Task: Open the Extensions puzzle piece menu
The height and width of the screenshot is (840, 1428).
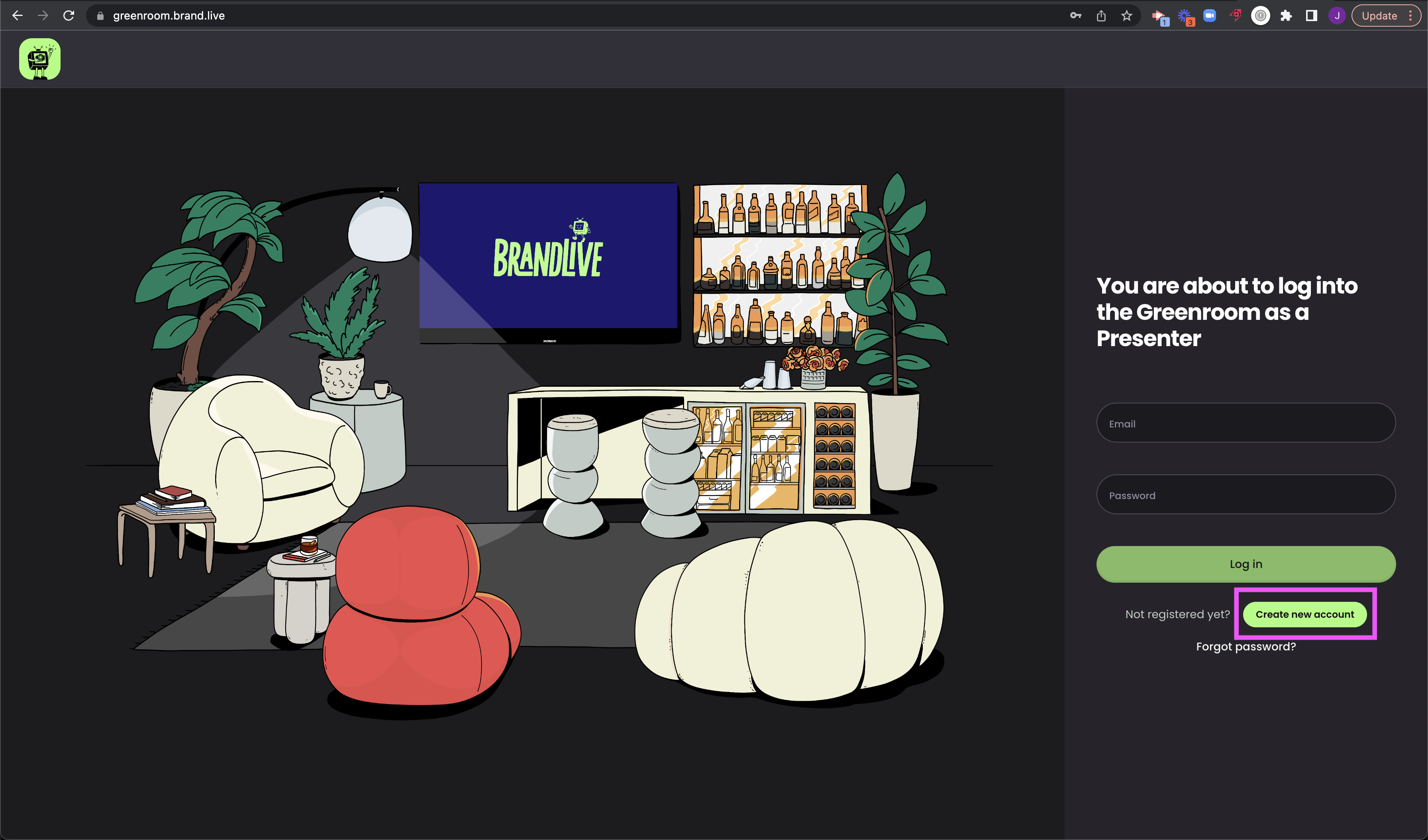Action: point(1286,16)
